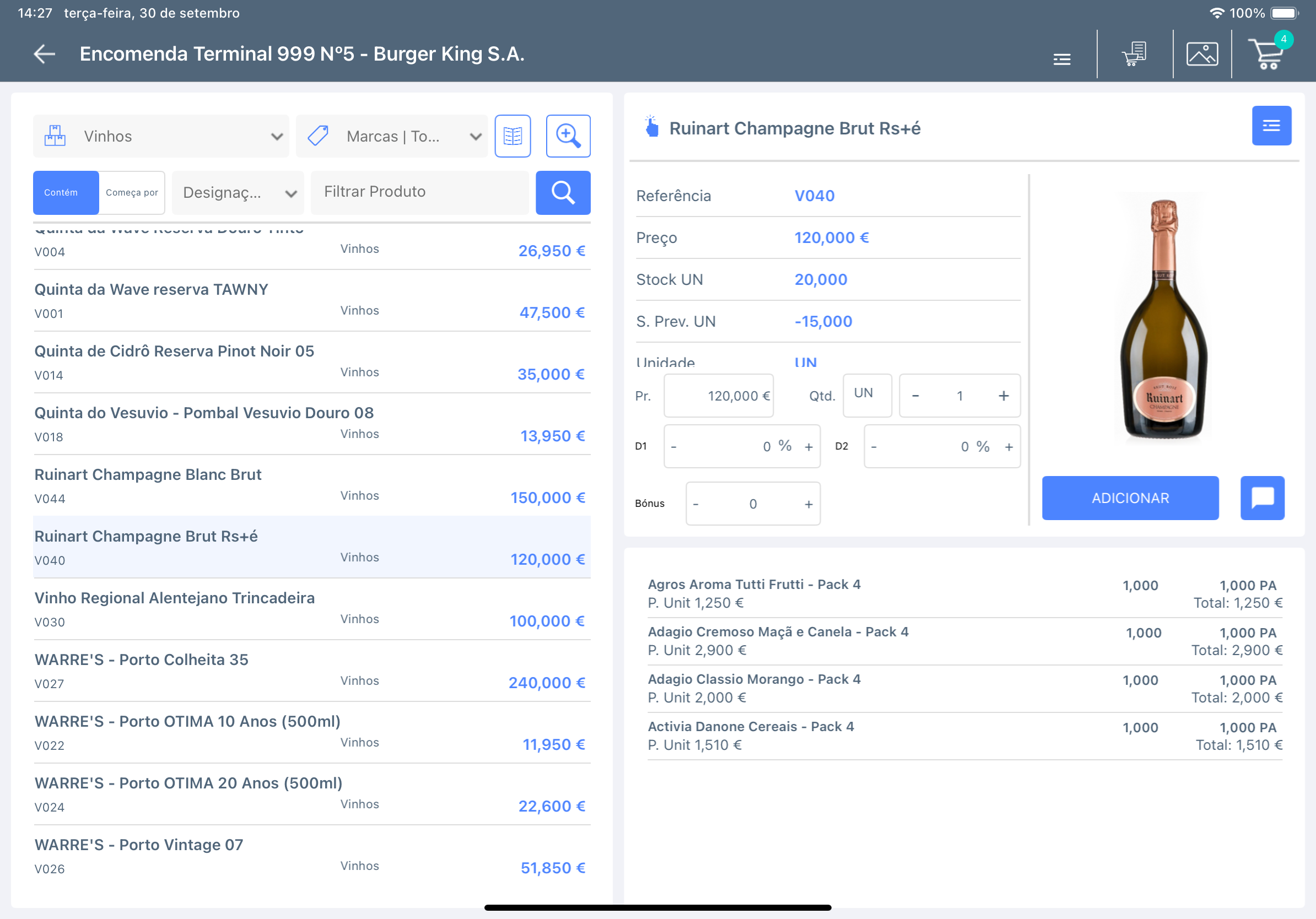
Task: Open cart line Adagio Classio Morango
Action: (964, 689)
